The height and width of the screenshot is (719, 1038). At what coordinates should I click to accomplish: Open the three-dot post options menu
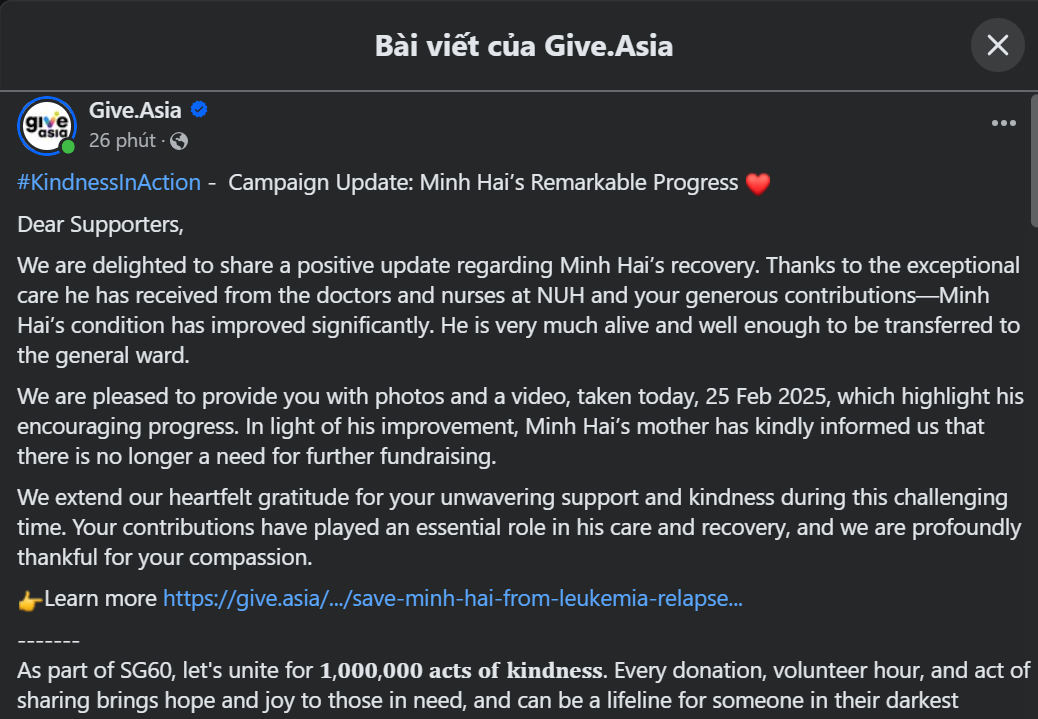(x=1003, y=123)
